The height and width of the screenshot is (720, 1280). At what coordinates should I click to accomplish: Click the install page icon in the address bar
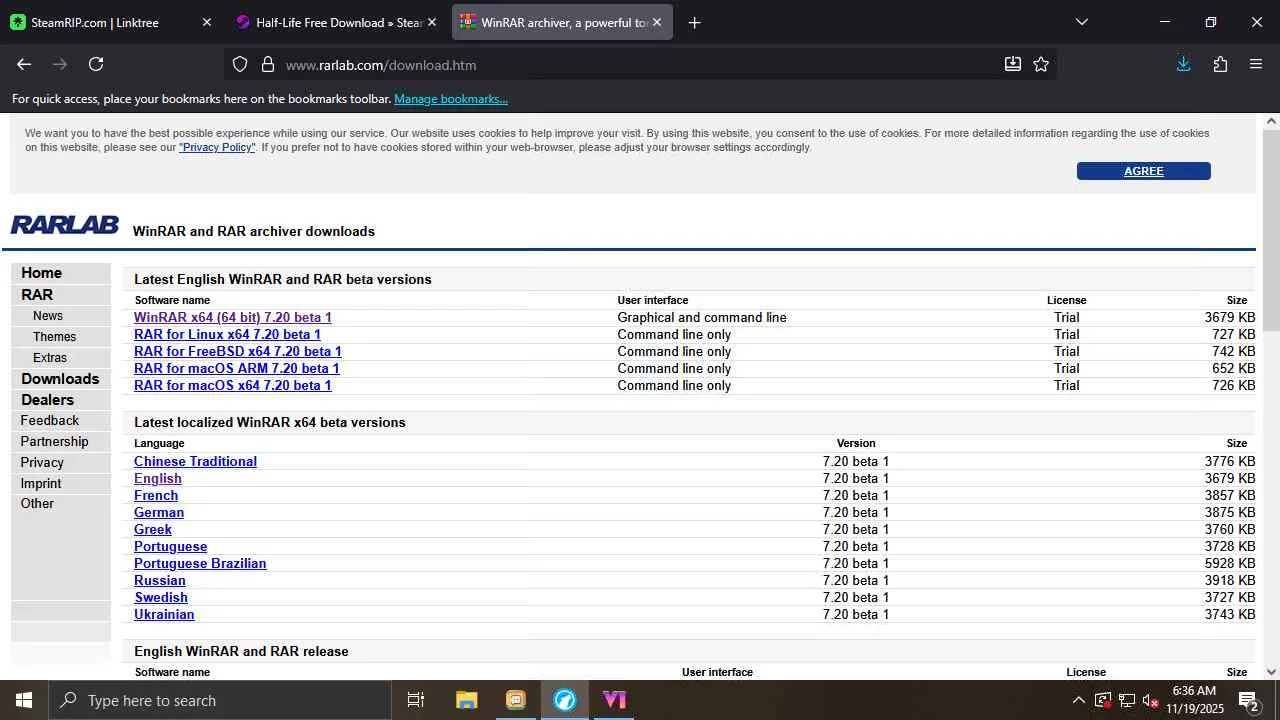pos(1013,64)
